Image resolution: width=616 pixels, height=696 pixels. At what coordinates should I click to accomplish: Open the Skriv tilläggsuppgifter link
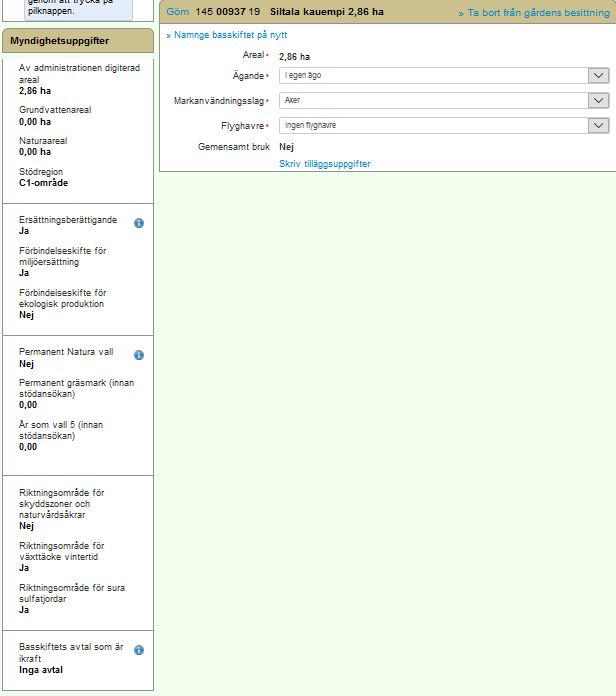click(324, 164)
